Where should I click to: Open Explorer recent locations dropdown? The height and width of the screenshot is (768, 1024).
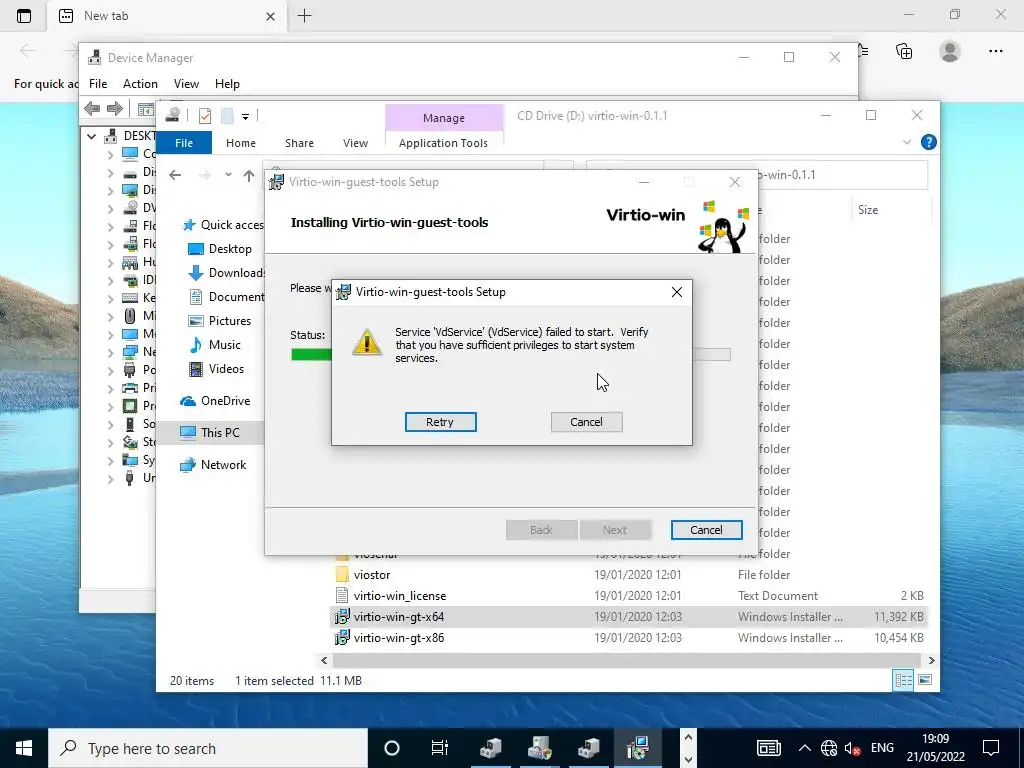tap(228, 174)
